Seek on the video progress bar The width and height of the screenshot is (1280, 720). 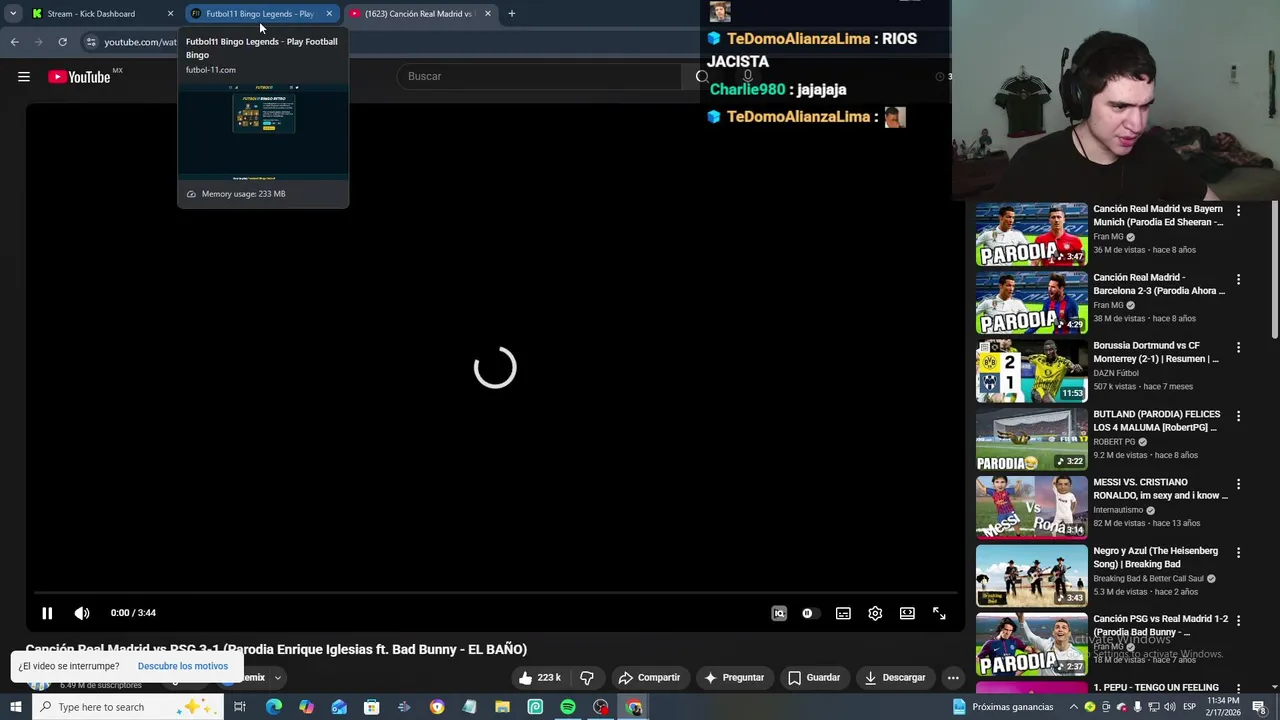(495, 593)
